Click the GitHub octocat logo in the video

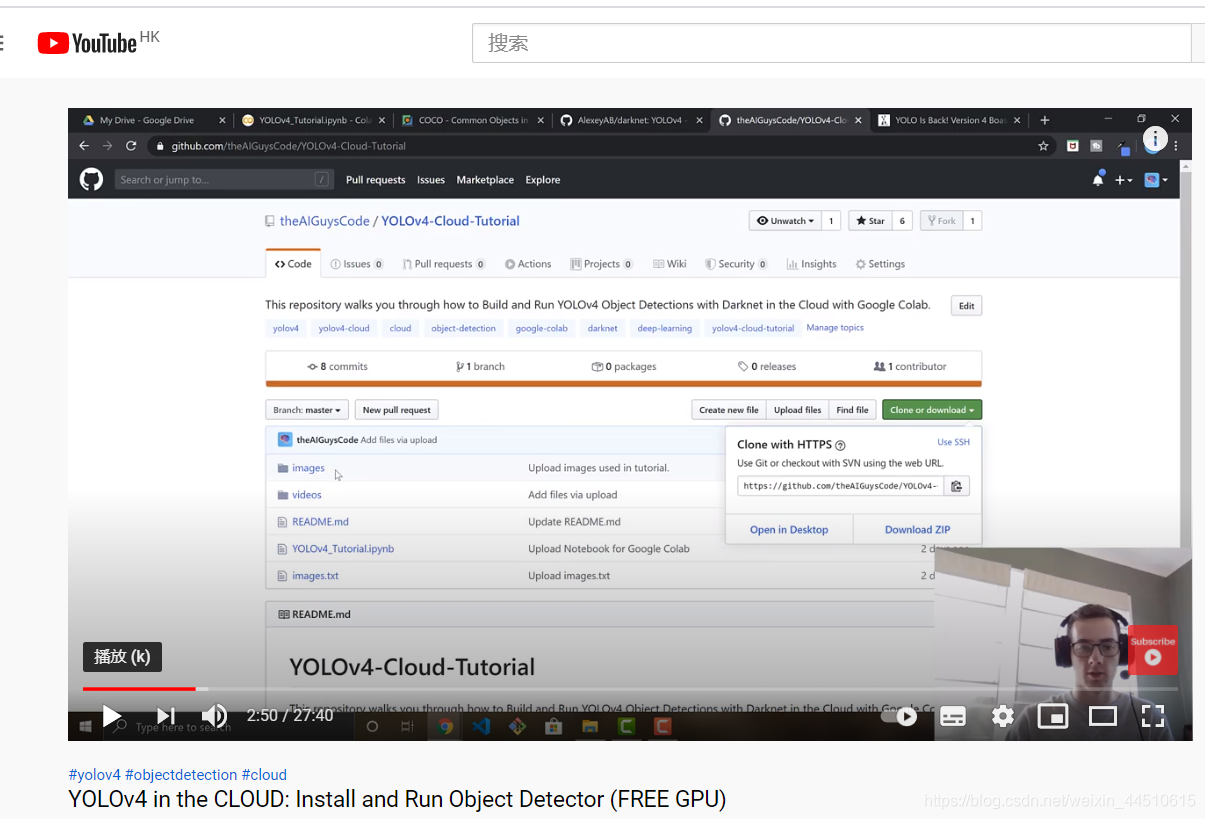click(x=91, y=179)
